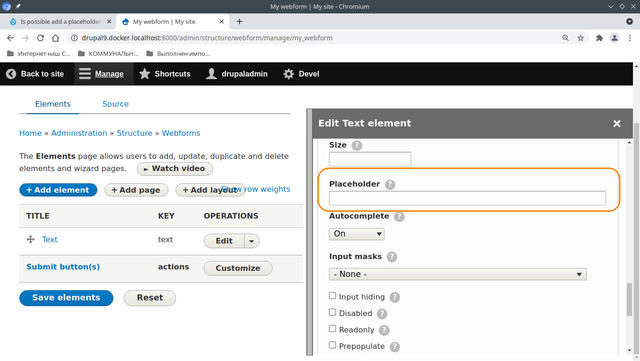Check the Readonly checkbox
The image size is (640, 361).
click(x=333, y=329)
